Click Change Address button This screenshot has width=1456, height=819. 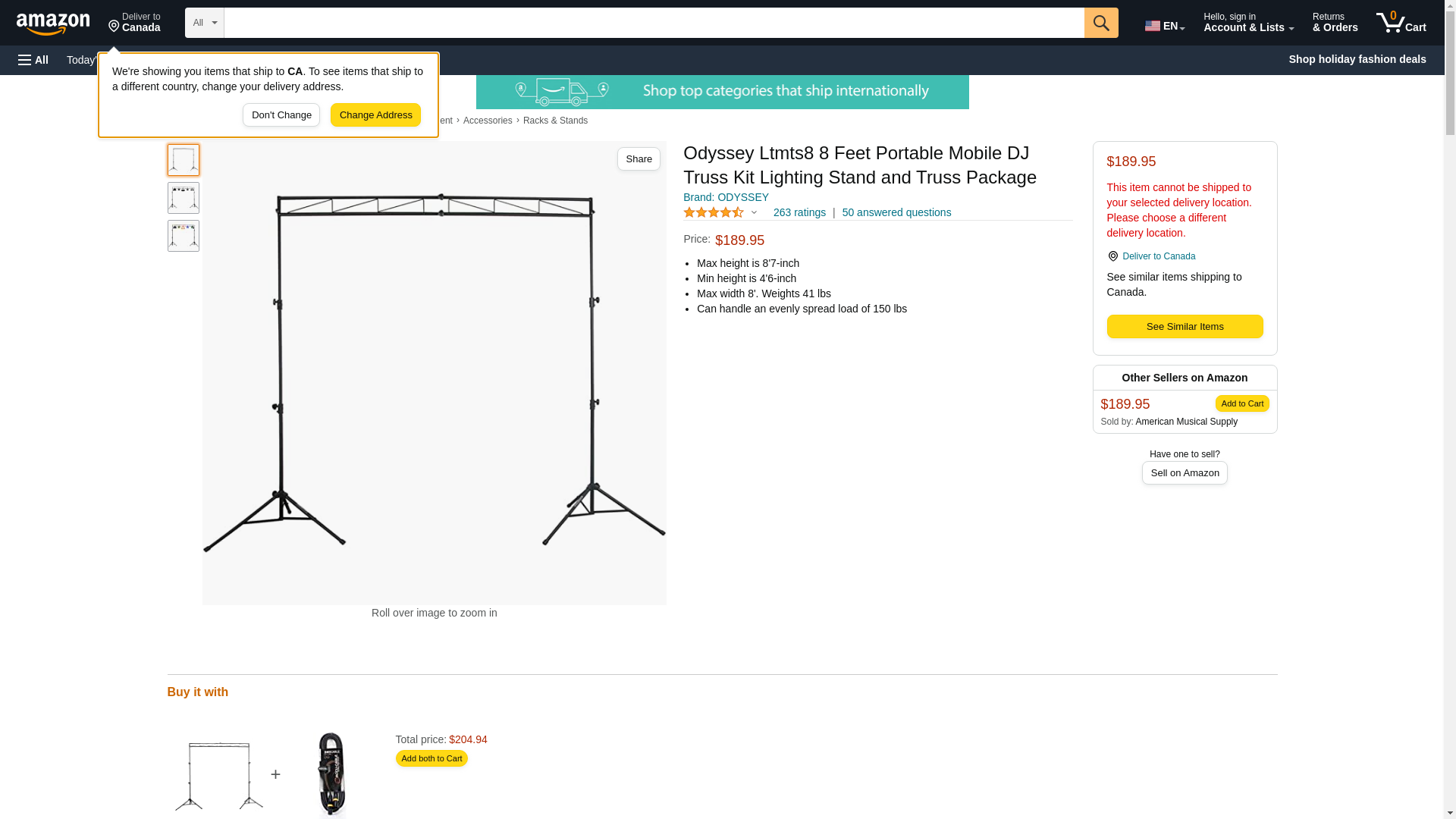[x=375, y=115]
